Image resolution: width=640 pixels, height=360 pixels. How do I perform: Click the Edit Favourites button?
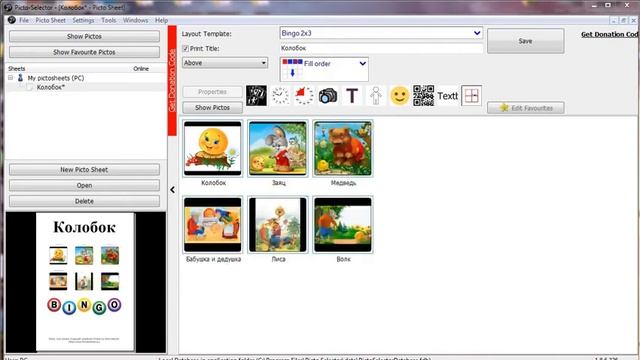coord(526,108)
